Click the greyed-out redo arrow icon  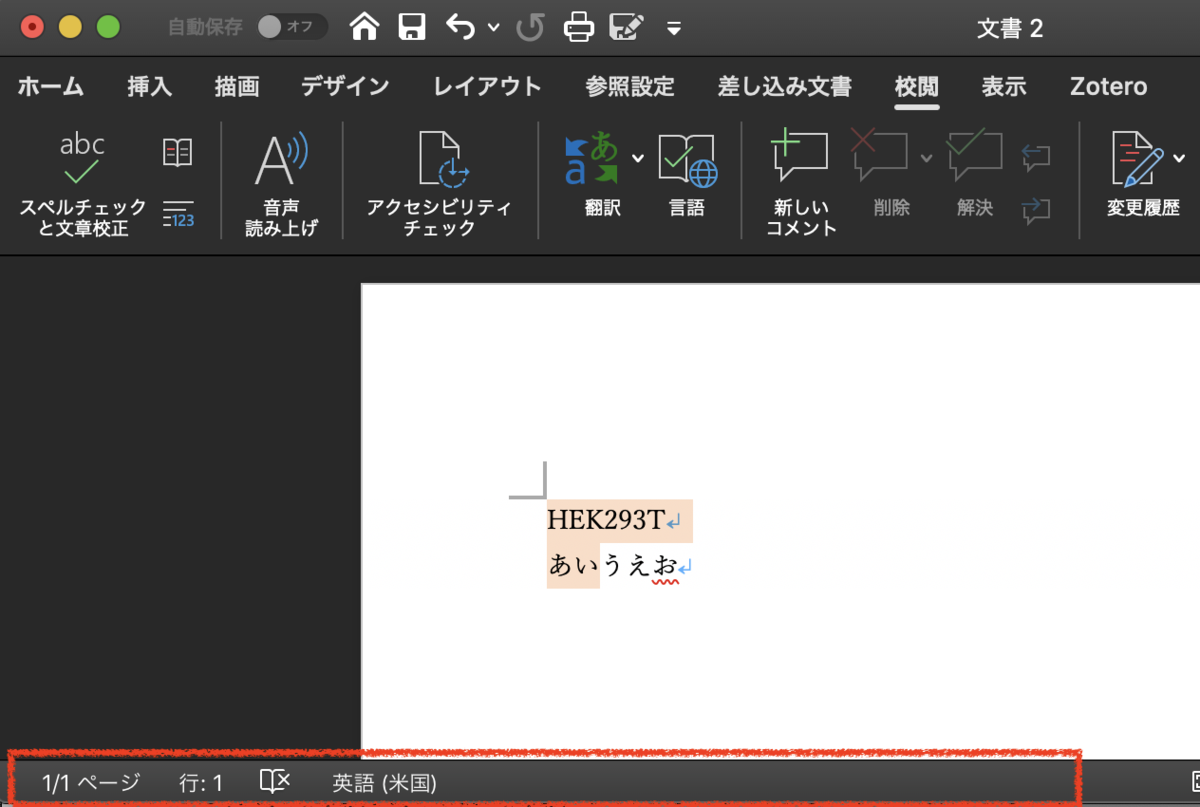click(x=530, y=27)
